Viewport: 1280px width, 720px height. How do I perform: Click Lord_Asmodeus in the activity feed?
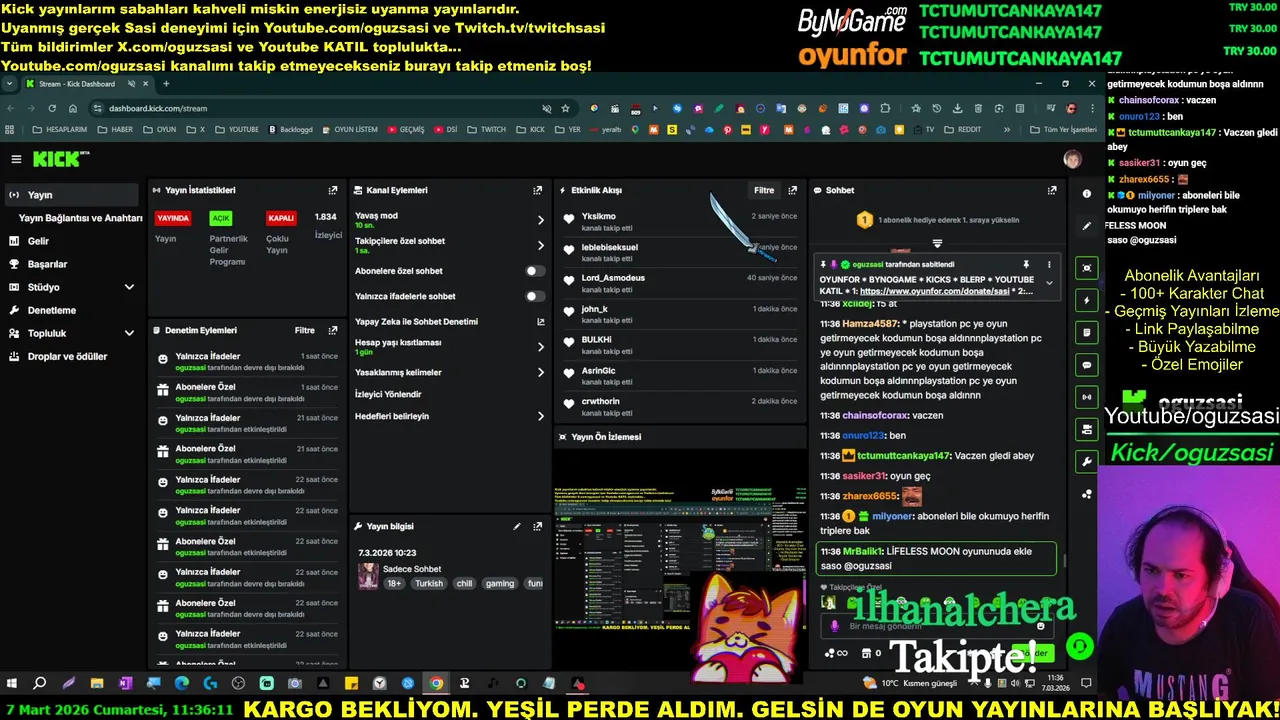pos(613,278)
